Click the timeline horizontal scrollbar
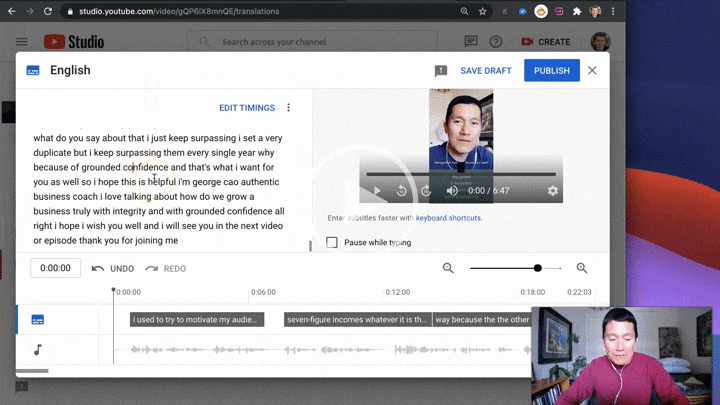The image size is (720, 405). click(x=32, y=371)
